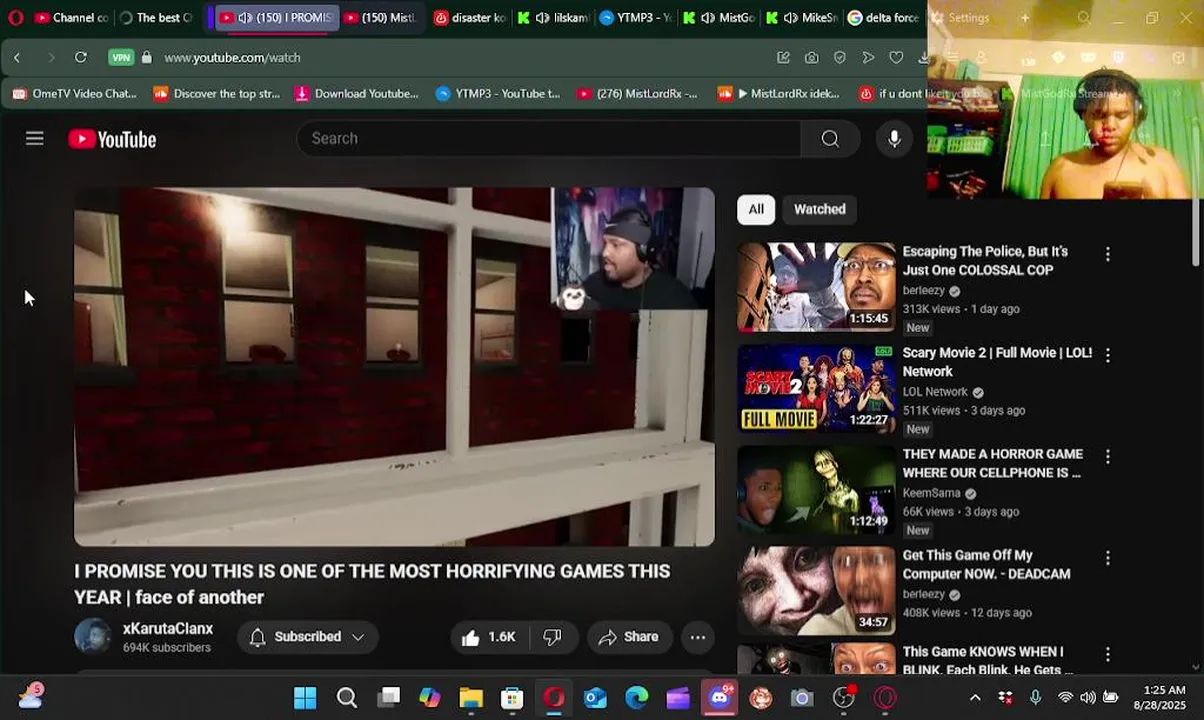Dislike the video with thumbs down
Image resolution: width=1204 pixels, height=720 pixels.
(x=552, y=637)
